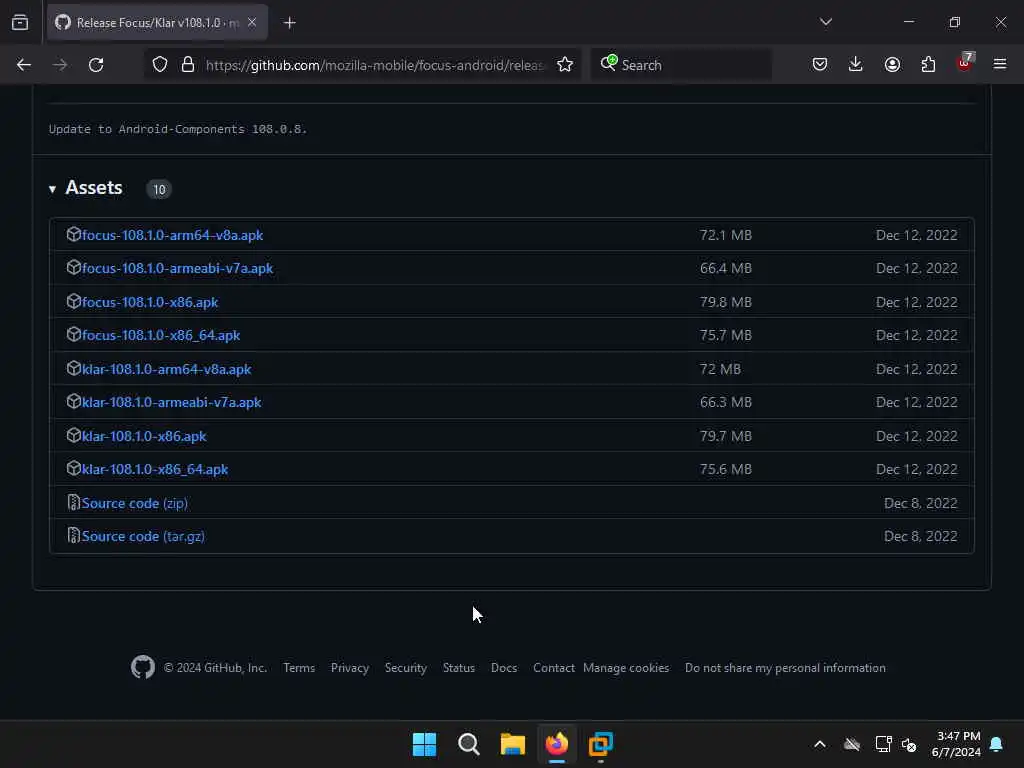Screen dimensions: 1024x768
Task: Open the Terms footer link
Action: coord(299,668)
